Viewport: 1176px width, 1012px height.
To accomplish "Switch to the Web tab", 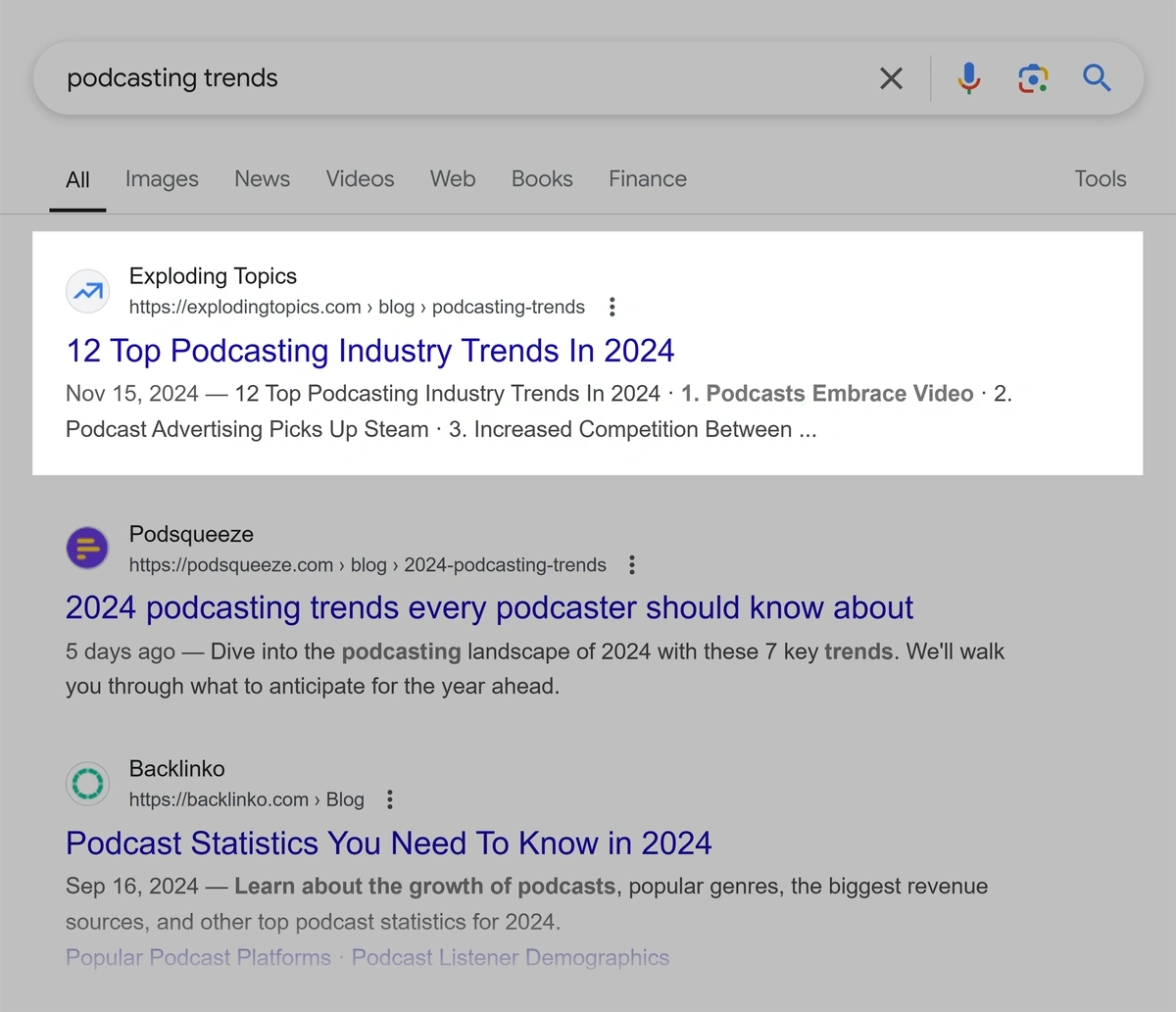I will [x=453, y=179].
